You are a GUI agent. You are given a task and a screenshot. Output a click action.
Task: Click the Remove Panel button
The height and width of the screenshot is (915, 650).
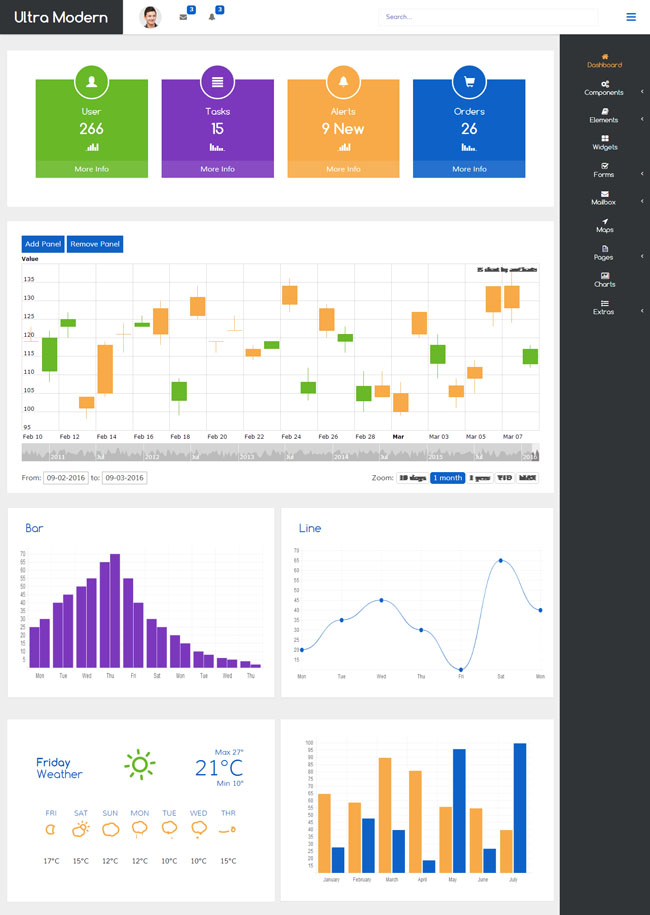click(95, 244)
